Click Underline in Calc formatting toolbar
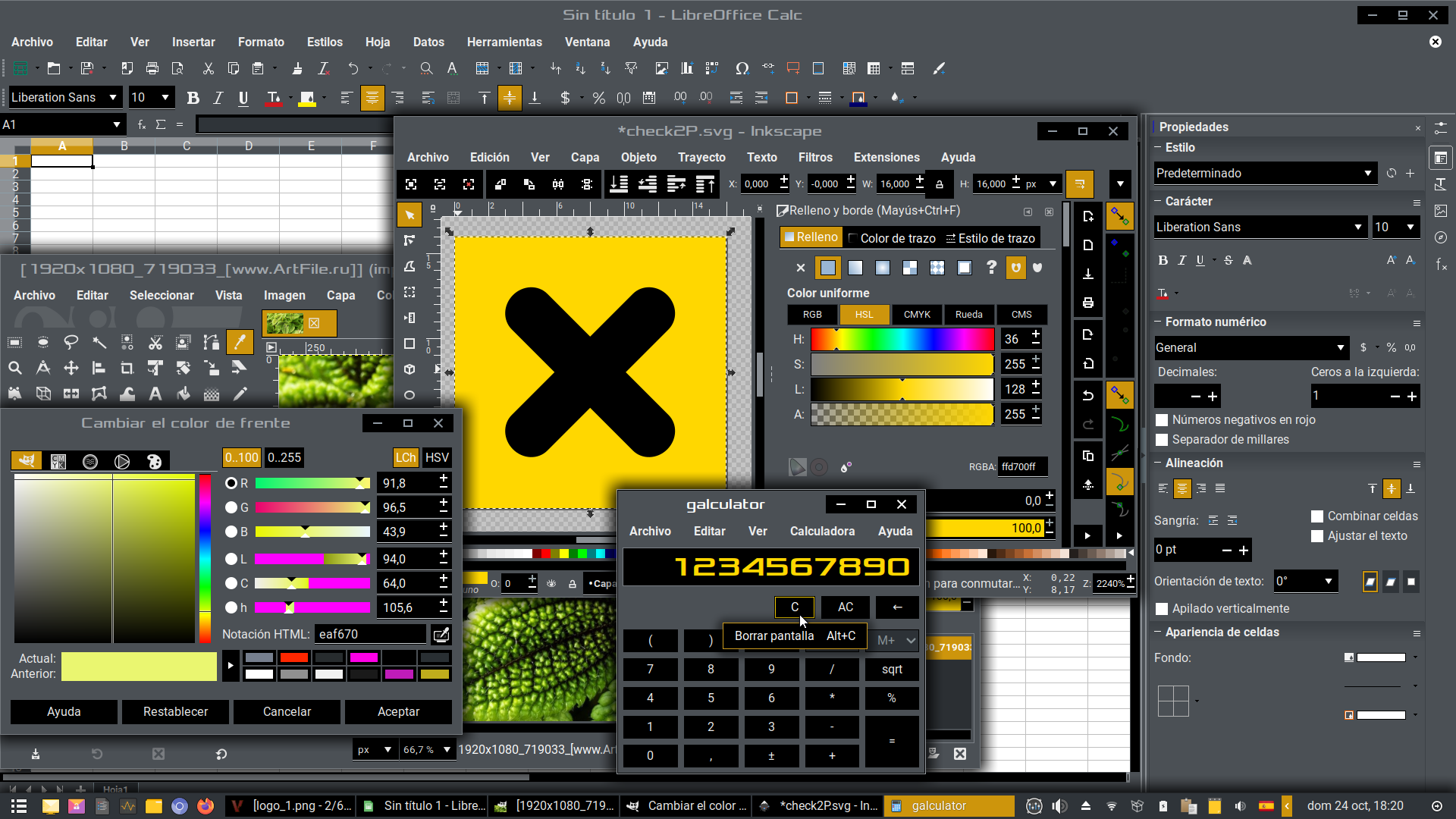The image size is (1456, 819). [x=243, y=98]
